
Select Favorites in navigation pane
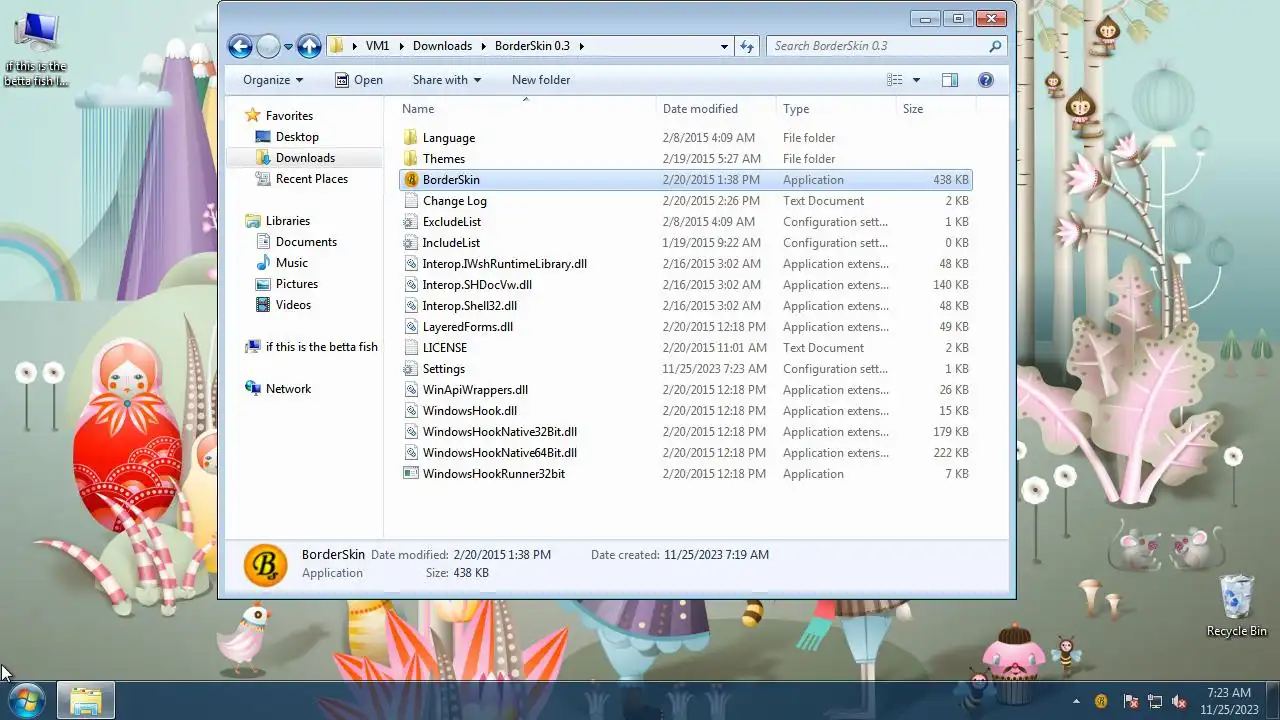[x=289, y=116]
